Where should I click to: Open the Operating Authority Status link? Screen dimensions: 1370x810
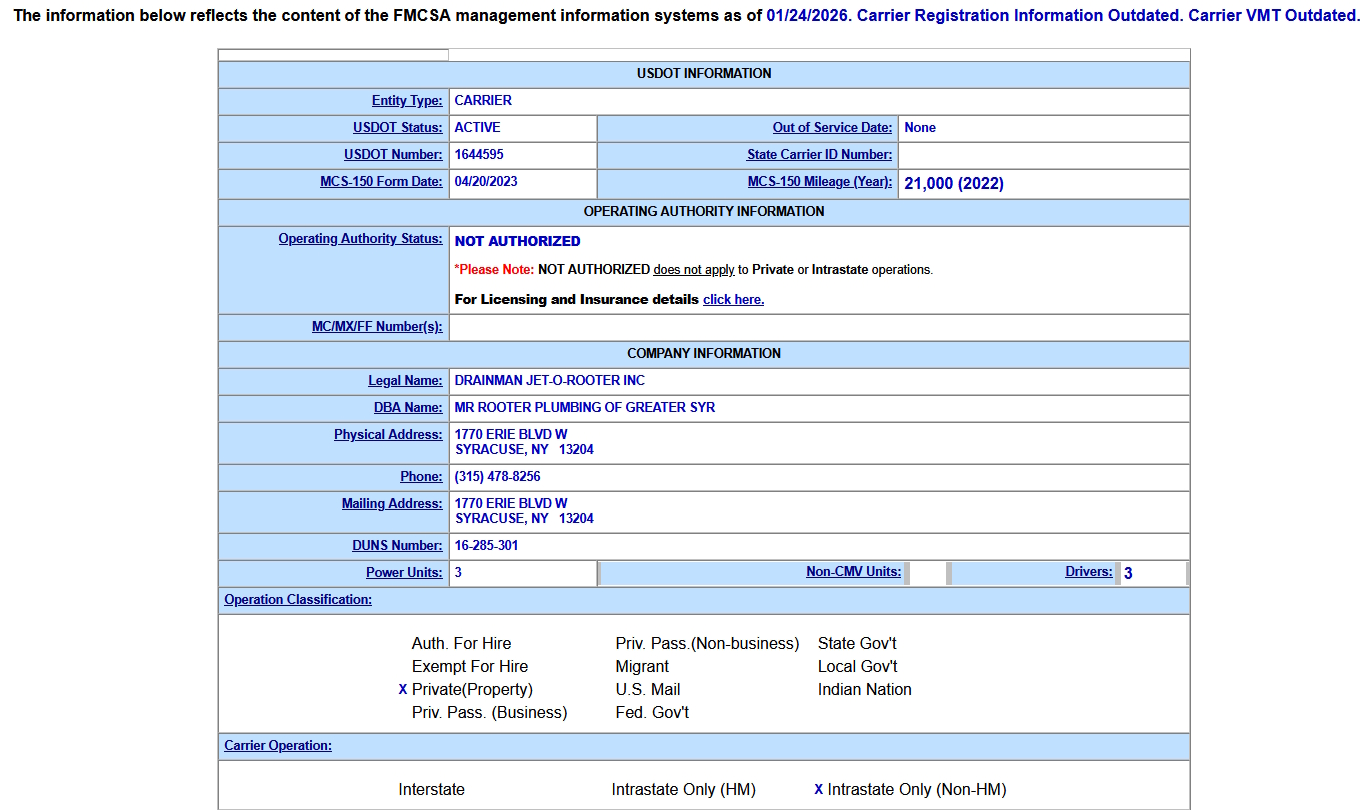[x=360, y=239]
